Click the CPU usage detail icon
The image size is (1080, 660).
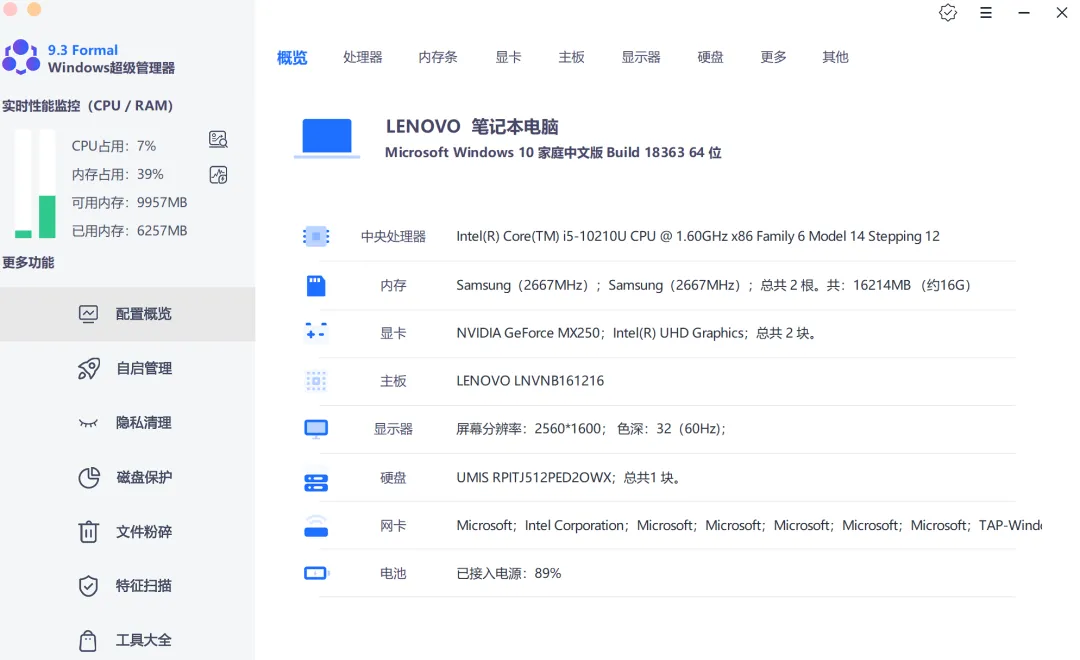[x=218, y=140]
